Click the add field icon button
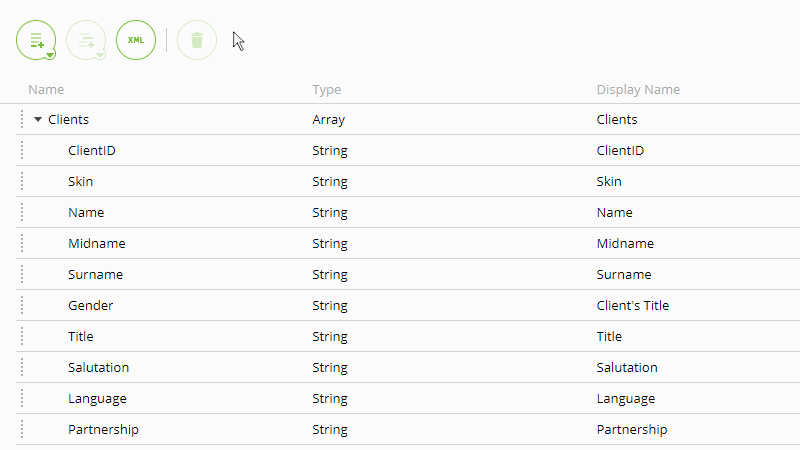This screenshot has width=800, height=450. click(x=36, y=40)
